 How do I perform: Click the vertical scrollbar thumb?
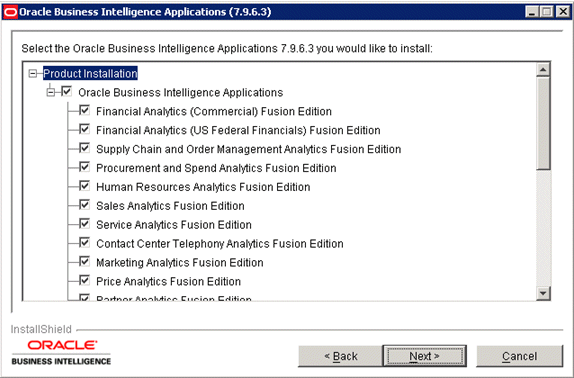click(543, 123)
